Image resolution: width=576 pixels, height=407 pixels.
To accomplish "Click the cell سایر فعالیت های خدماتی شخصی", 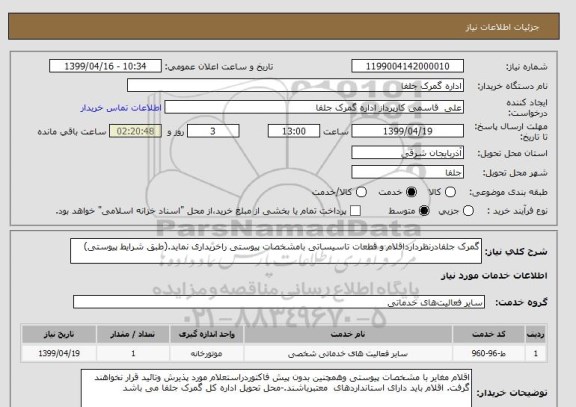I will pyautogui.click(x=348, y=353).
